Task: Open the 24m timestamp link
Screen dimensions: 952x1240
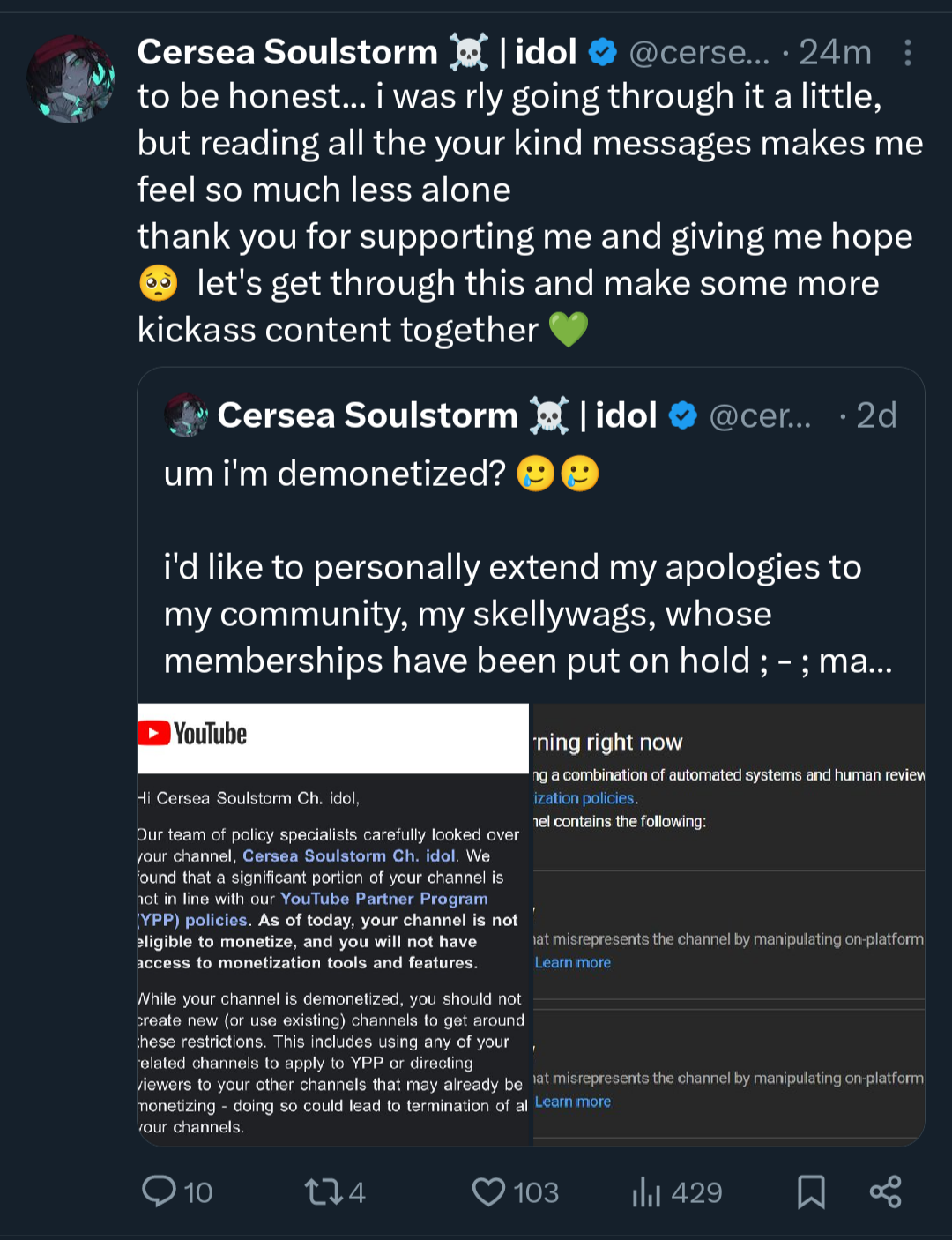Action: click(x=835, y=53)
